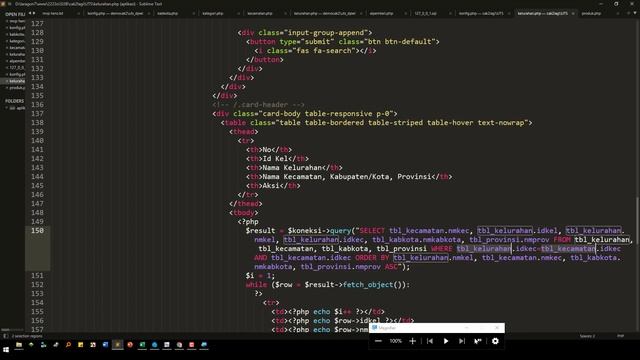Click "Id Kel" header text on line 142
The image size is (640, 360).
click(x=275, y=159)
